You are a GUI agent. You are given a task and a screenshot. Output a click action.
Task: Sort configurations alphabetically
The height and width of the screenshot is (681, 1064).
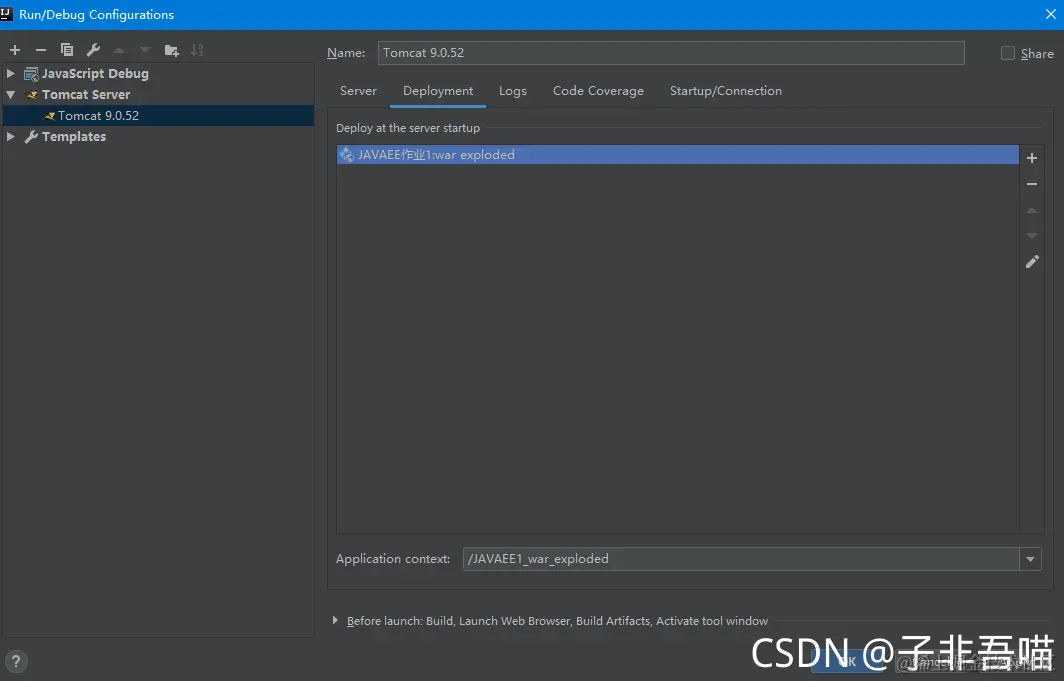pos(197,50)
